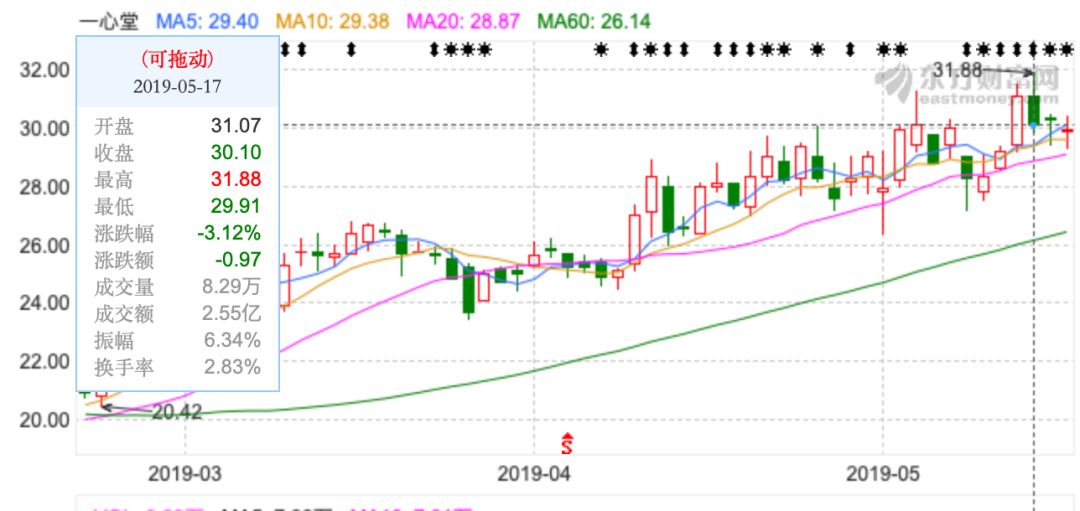Select the MA20: 28.87 legend label
The height and width of the screenshot is (511, 1080).
[x=463, y=20]
